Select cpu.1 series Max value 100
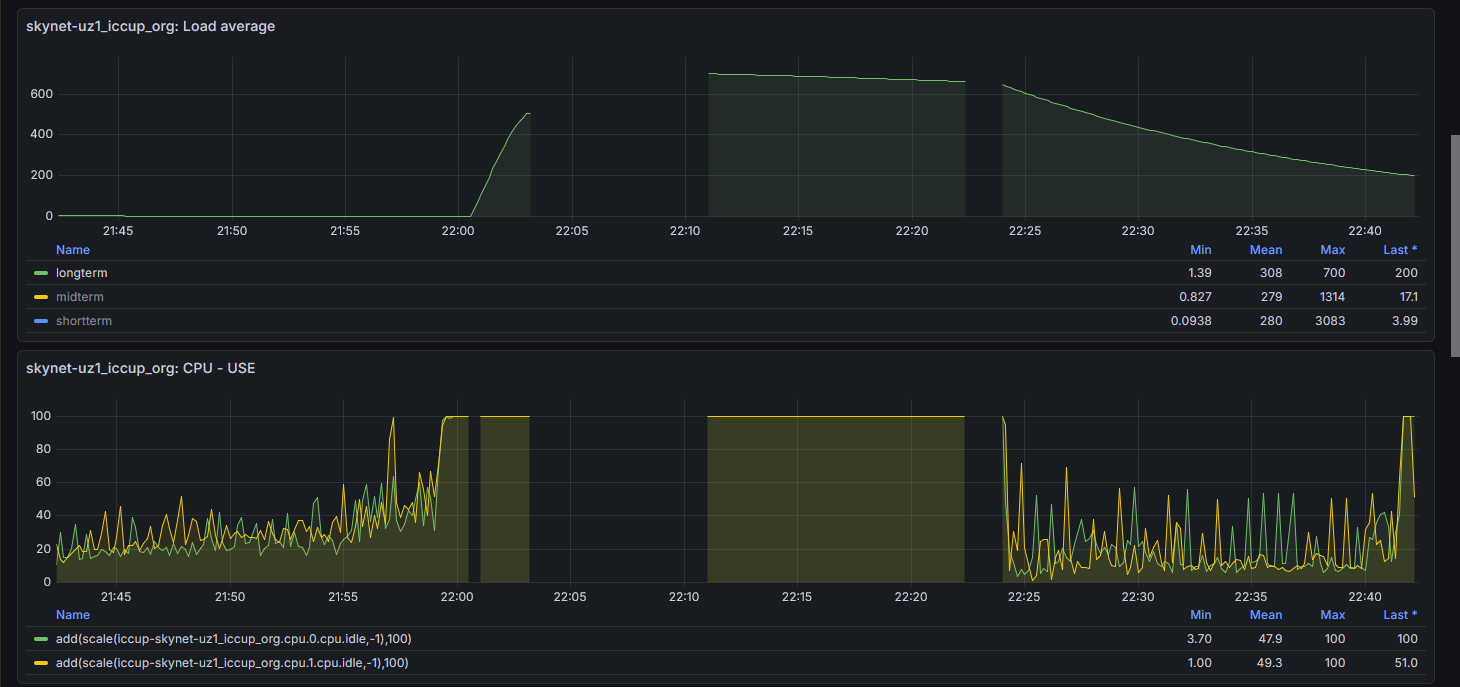The height and width of the screenshot is (687, 1460). (1335, 662)
